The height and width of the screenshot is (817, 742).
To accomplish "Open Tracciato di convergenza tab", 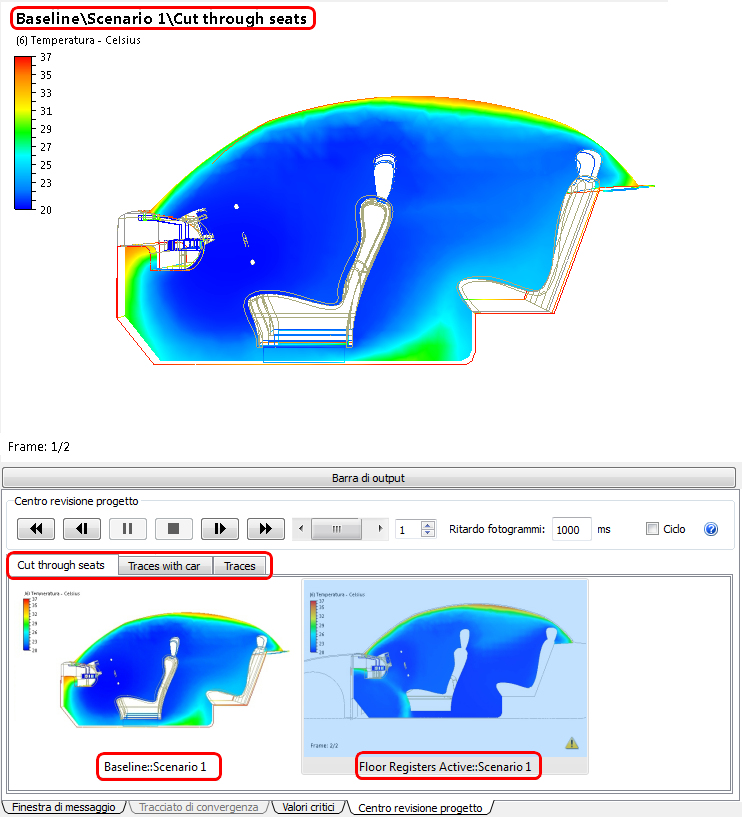I will tap(199, 807).
